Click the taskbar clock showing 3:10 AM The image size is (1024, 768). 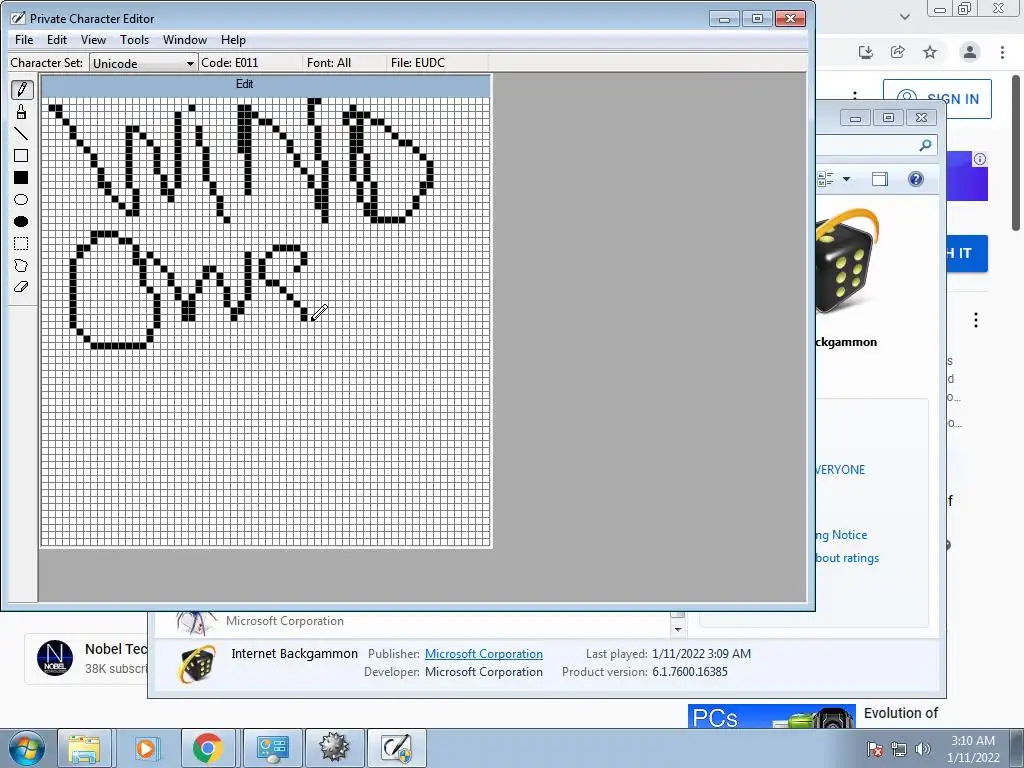tap(973, 749)
